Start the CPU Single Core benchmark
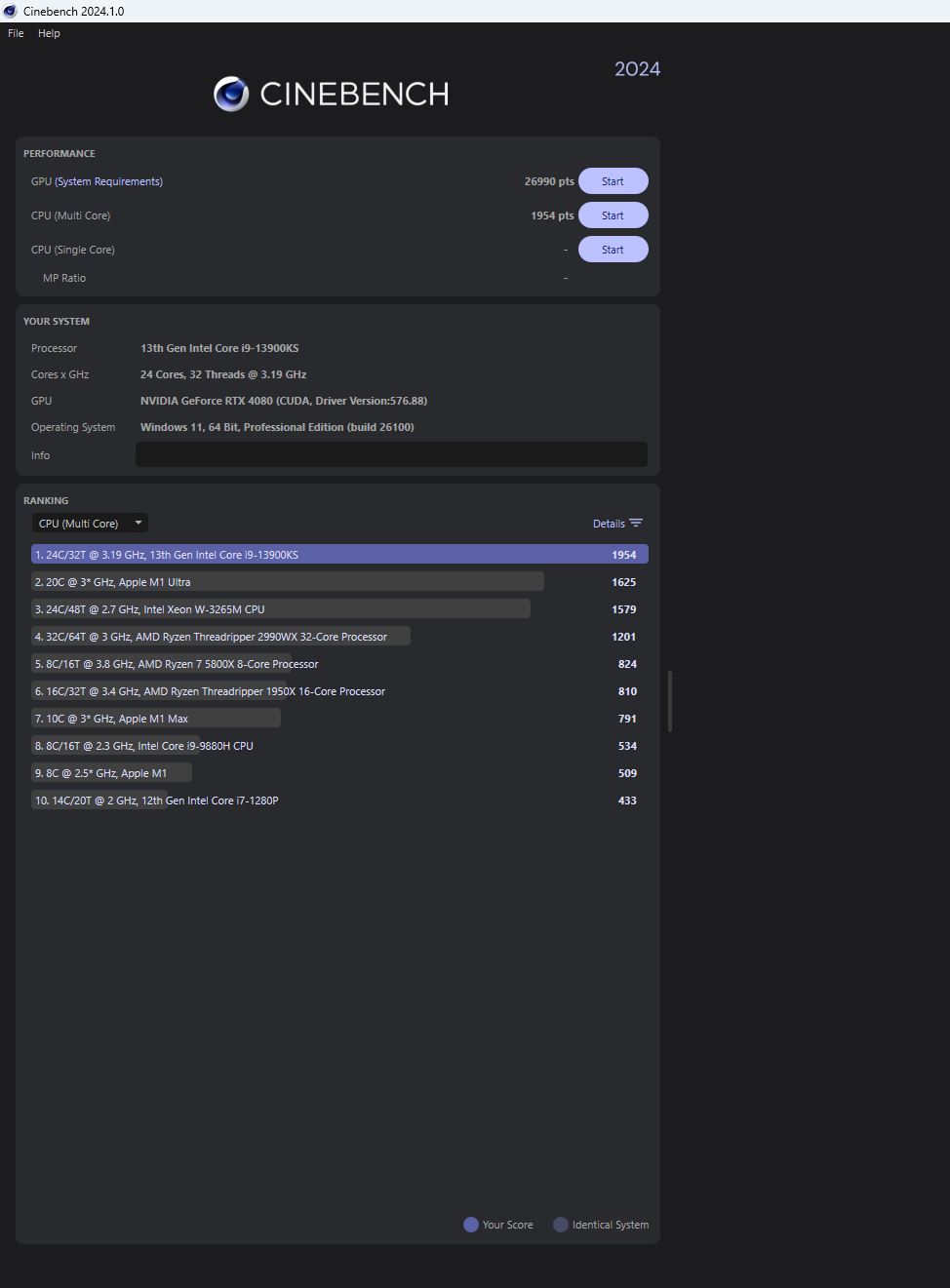950x1288 pixels. [x=613, y=250]
